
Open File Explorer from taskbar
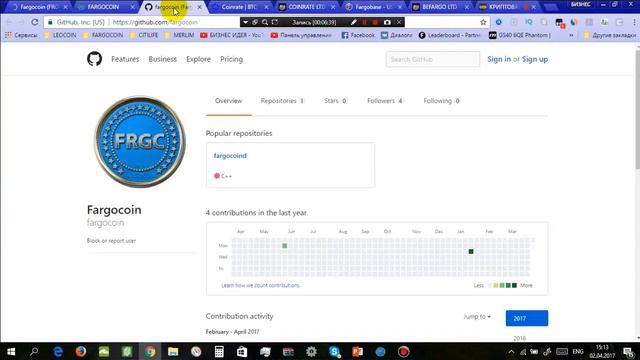[173, 351]
